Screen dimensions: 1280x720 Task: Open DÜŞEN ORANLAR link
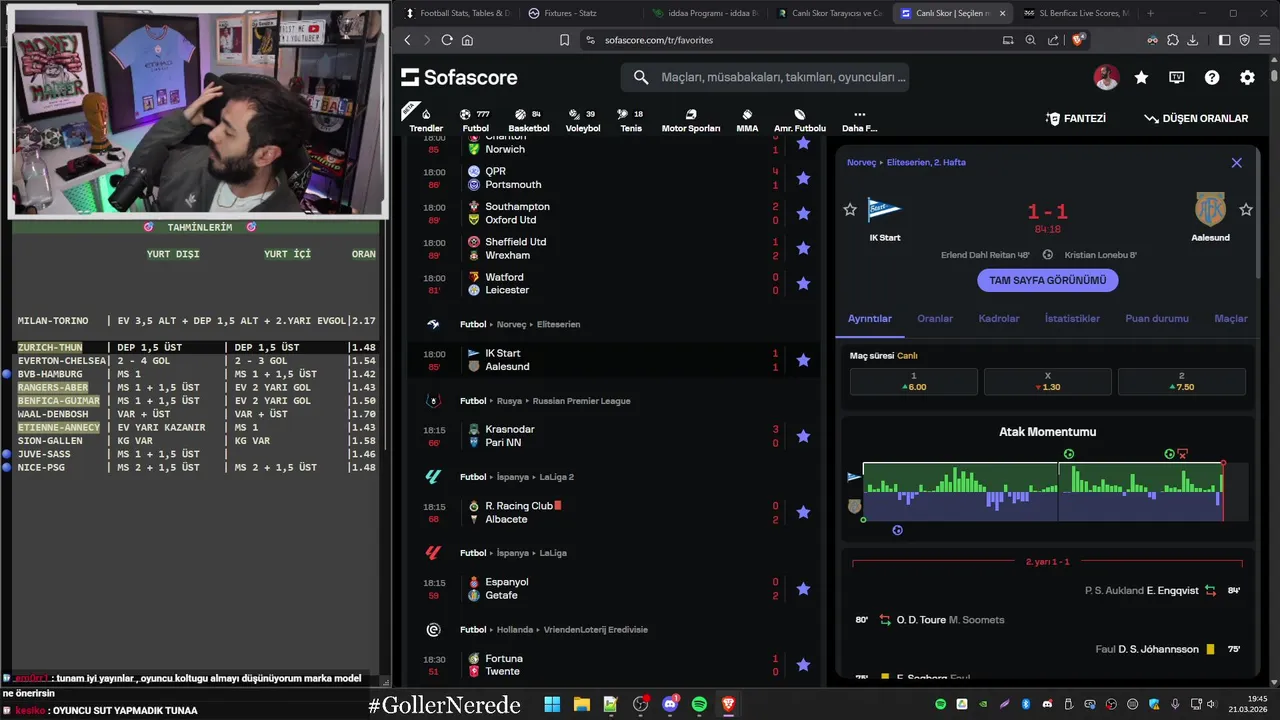pos(1196,118)
